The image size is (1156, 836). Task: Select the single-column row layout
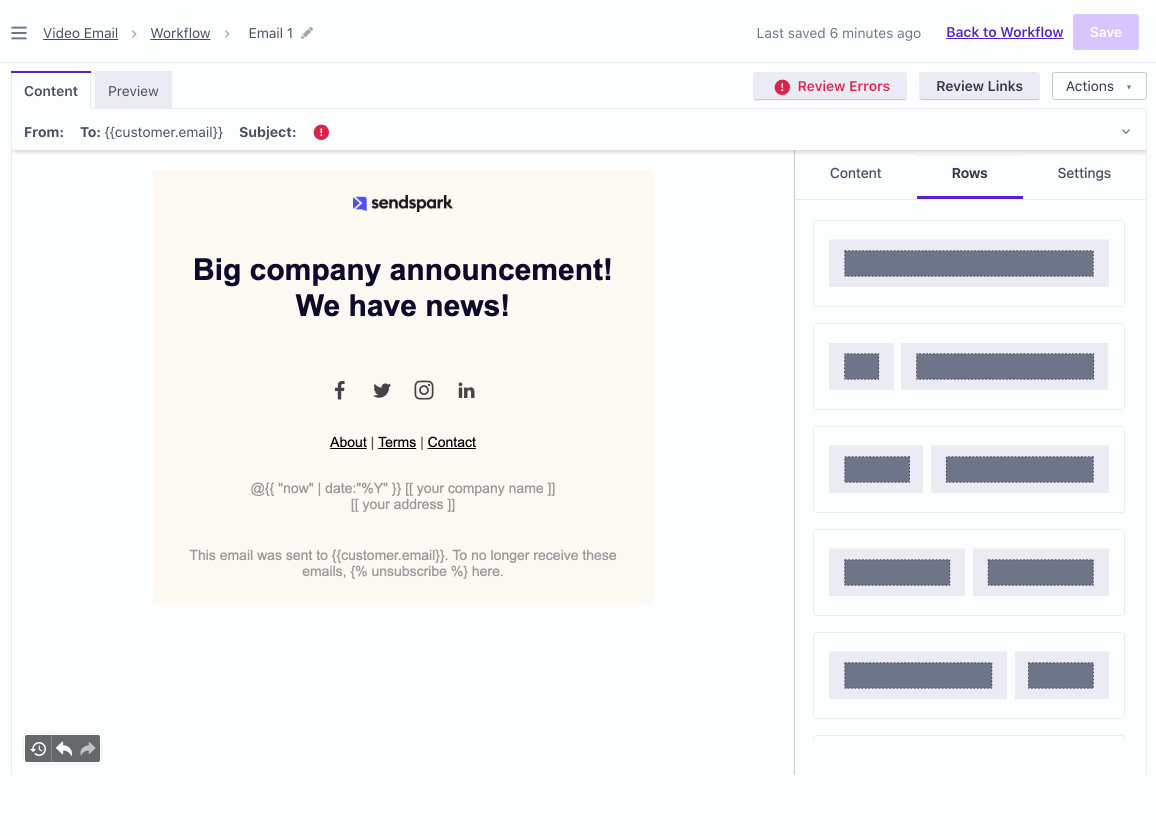coord(969,263)
